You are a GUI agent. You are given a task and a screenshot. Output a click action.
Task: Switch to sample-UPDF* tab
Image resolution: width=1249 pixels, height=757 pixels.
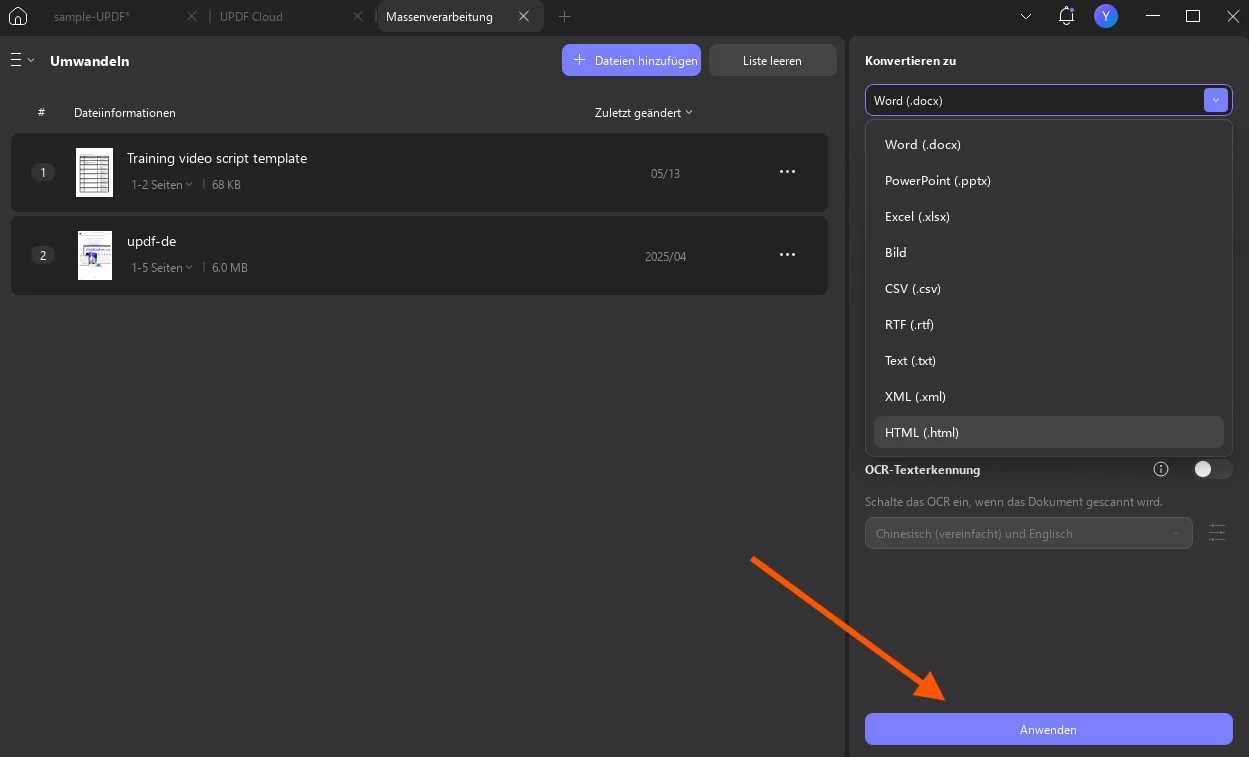click(92, 17)
